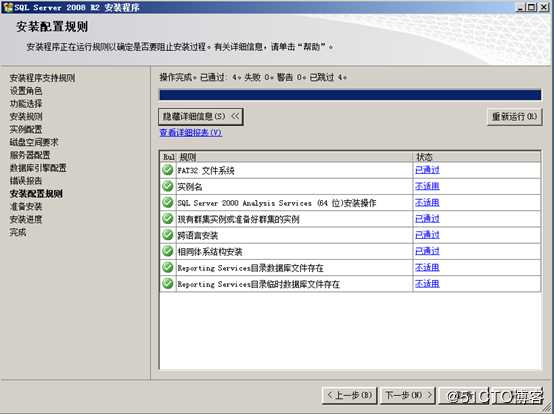
Task: Close the SQL Server setup window
Action: (544, 7)
